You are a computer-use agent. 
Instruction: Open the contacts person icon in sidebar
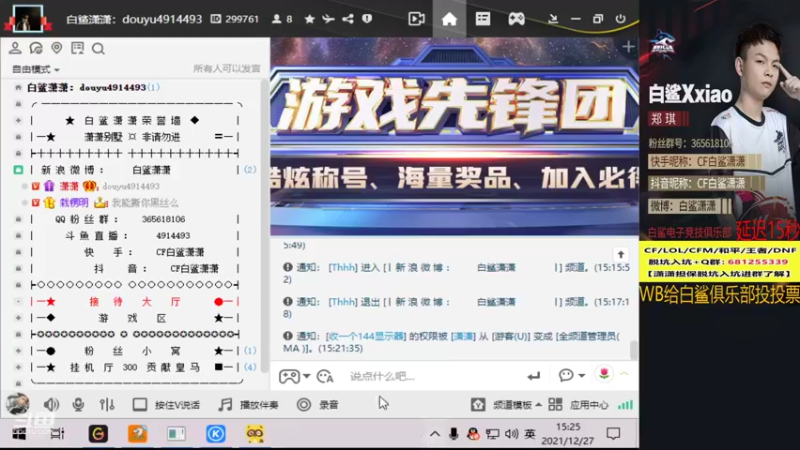click(x=15, y=48)
